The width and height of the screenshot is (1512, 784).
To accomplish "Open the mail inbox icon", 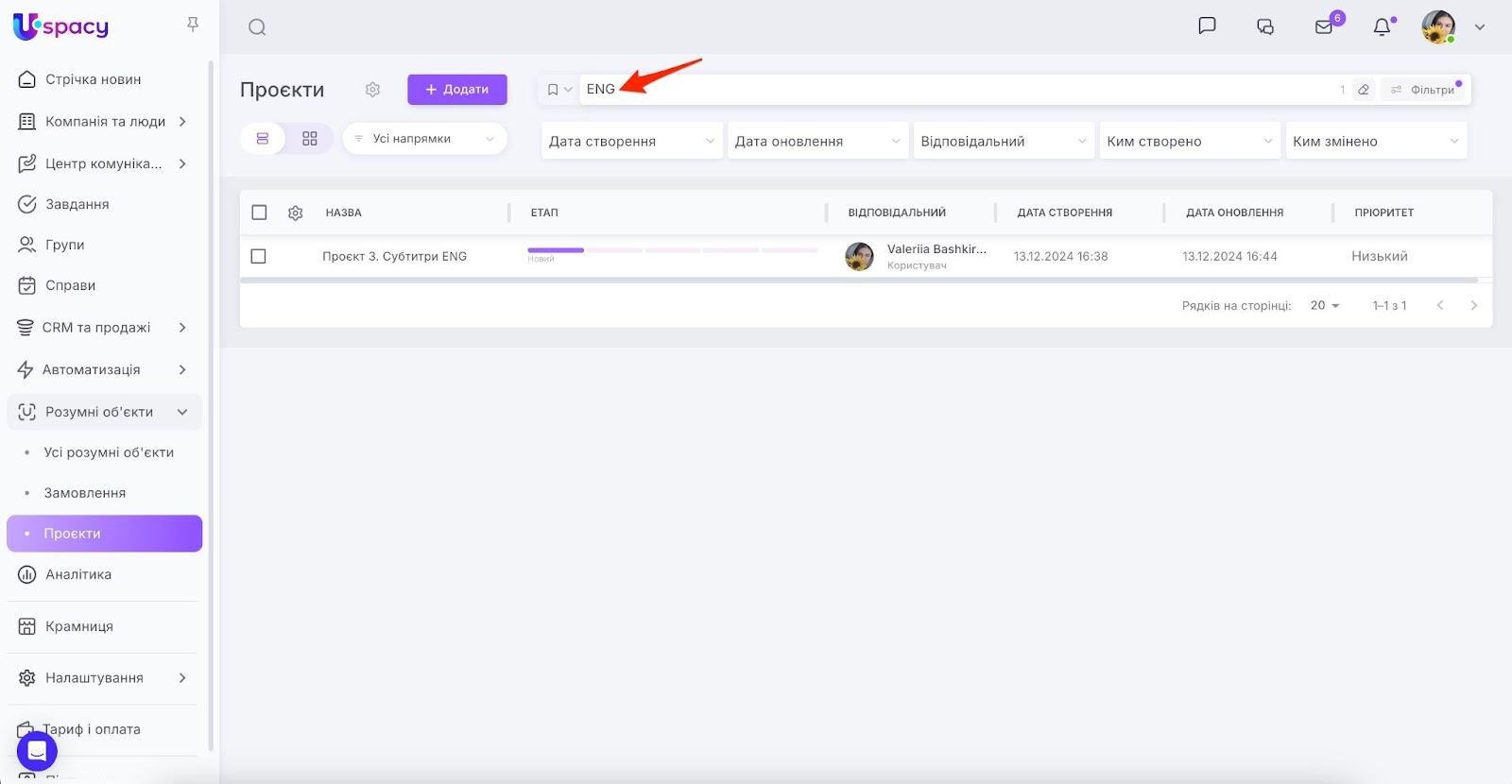I will pyautogui.click(x=1324, y=26).
